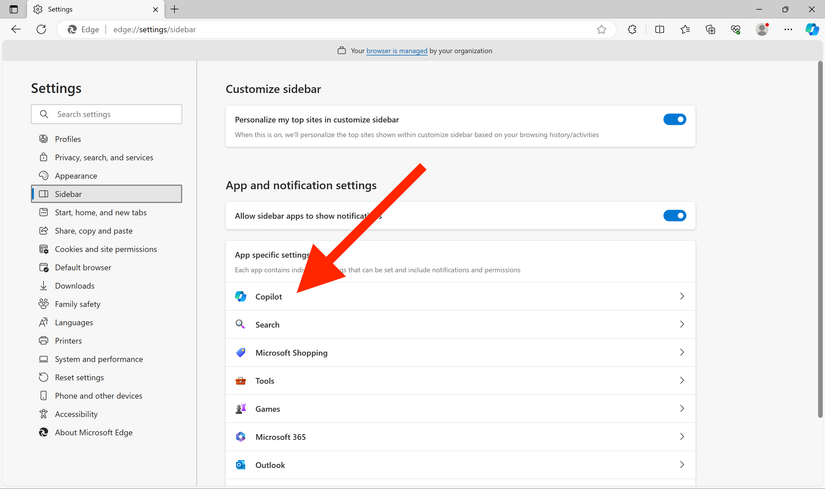The image size is (825, 489).
Task: Go to Privacy, search, and services
Action: click(104, 158)
